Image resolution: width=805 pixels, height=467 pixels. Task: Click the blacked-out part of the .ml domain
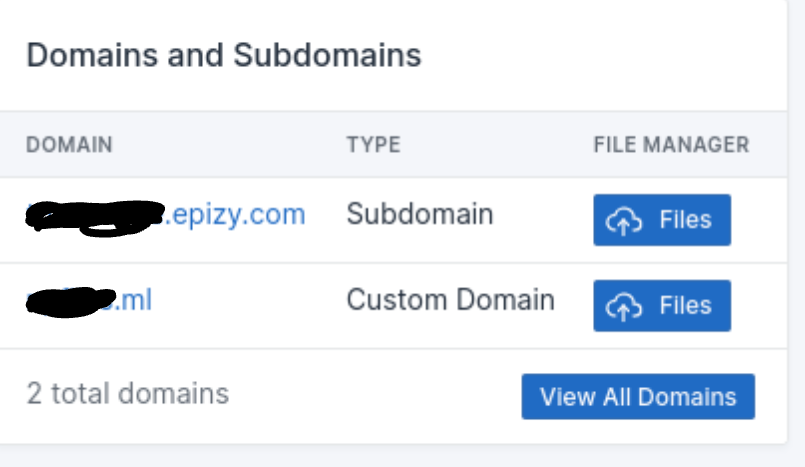point(71,302)
